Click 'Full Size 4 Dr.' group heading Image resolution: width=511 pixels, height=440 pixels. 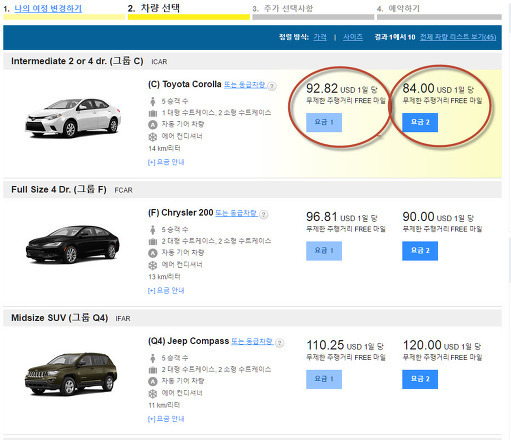[x=59, y=189]
